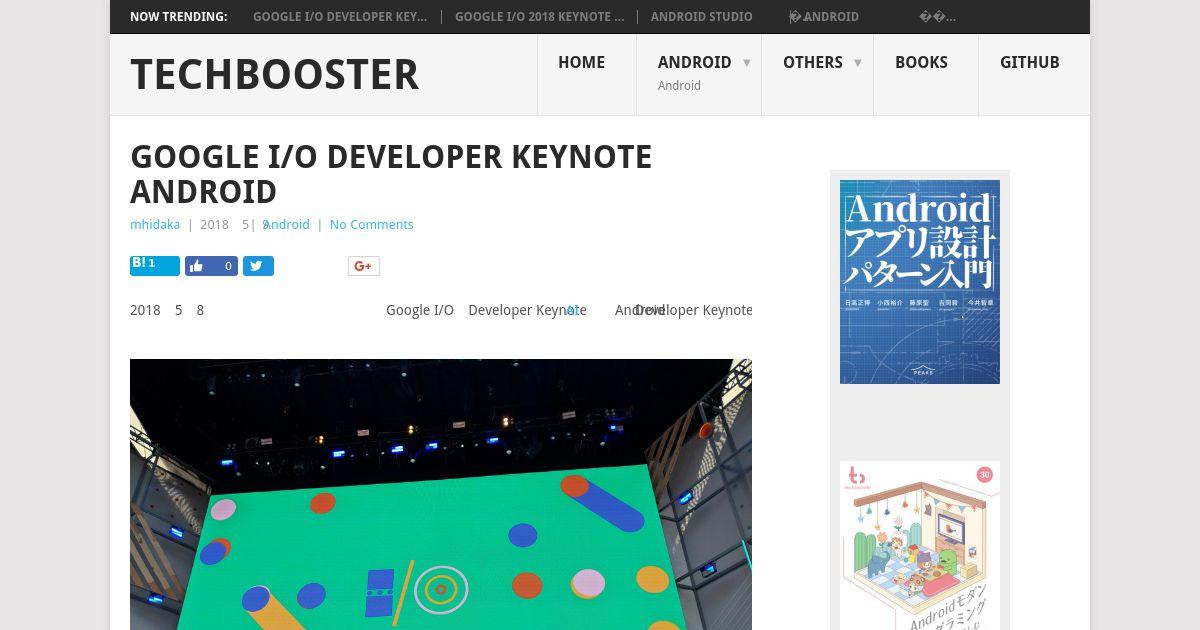Expand the ANDROID menu dropdown arrow
Viewport: 1200px width, 630px height.
click(x=746, y=63)
